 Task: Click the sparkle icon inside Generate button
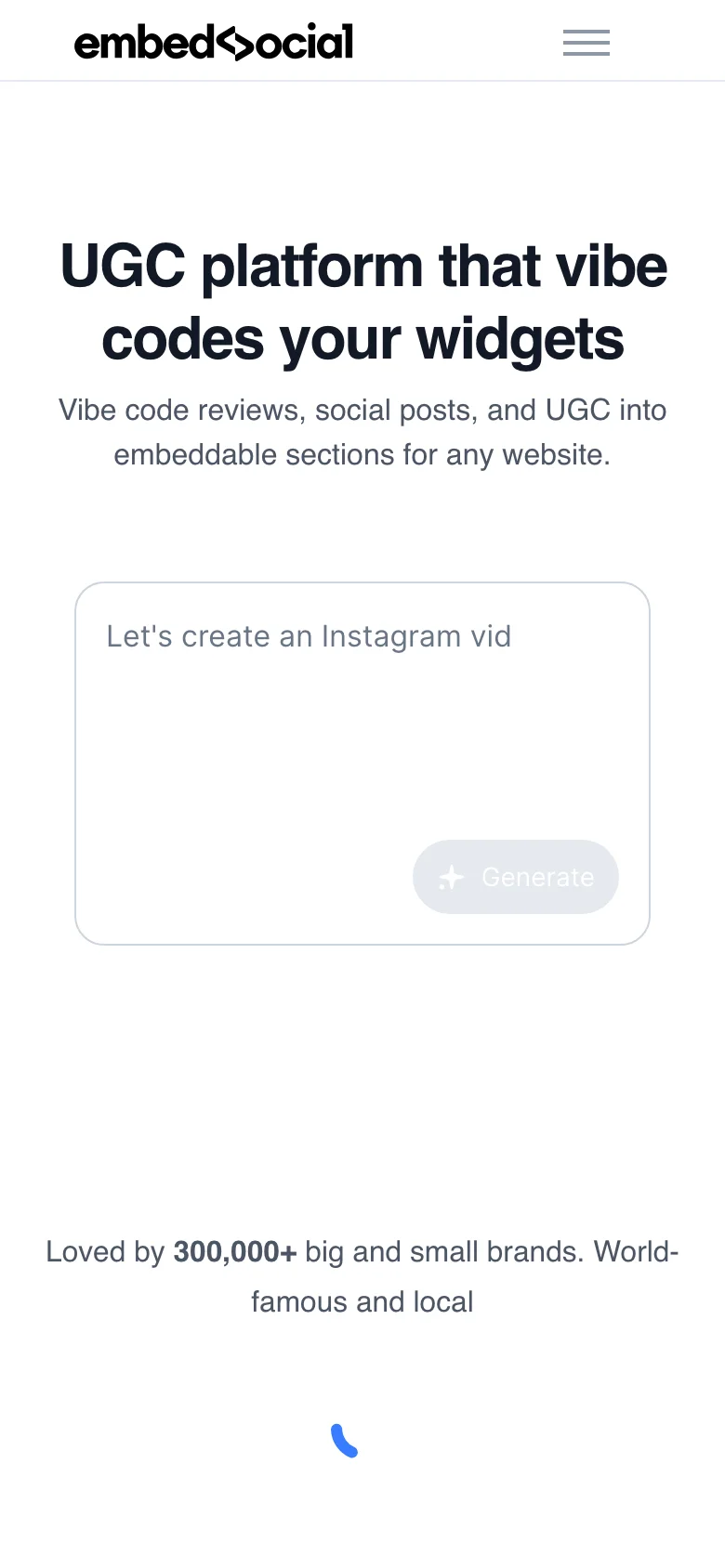[451, 877]
